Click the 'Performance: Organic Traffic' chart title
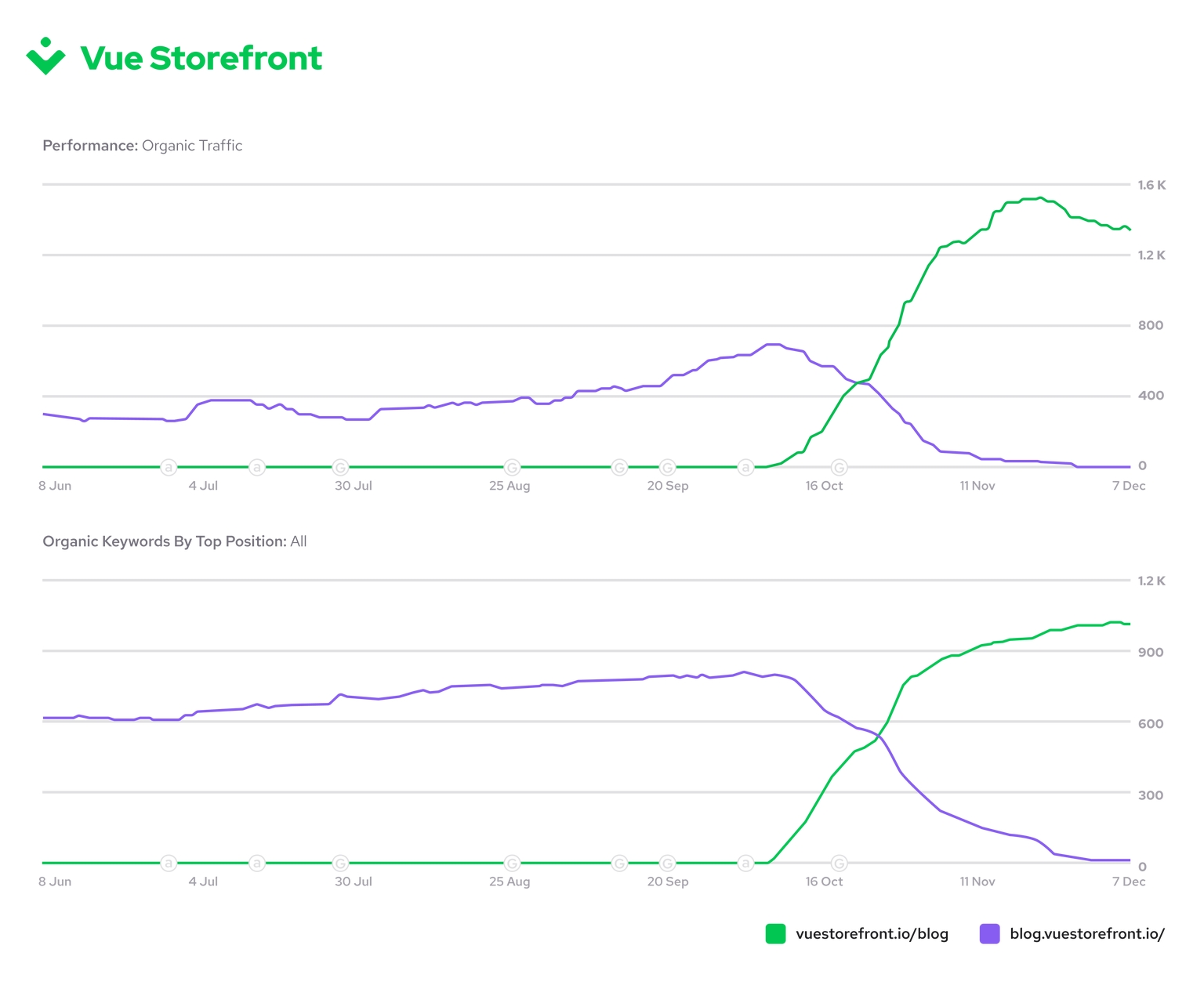Viewport: 1204px width, 992px height. pos(143,146)
